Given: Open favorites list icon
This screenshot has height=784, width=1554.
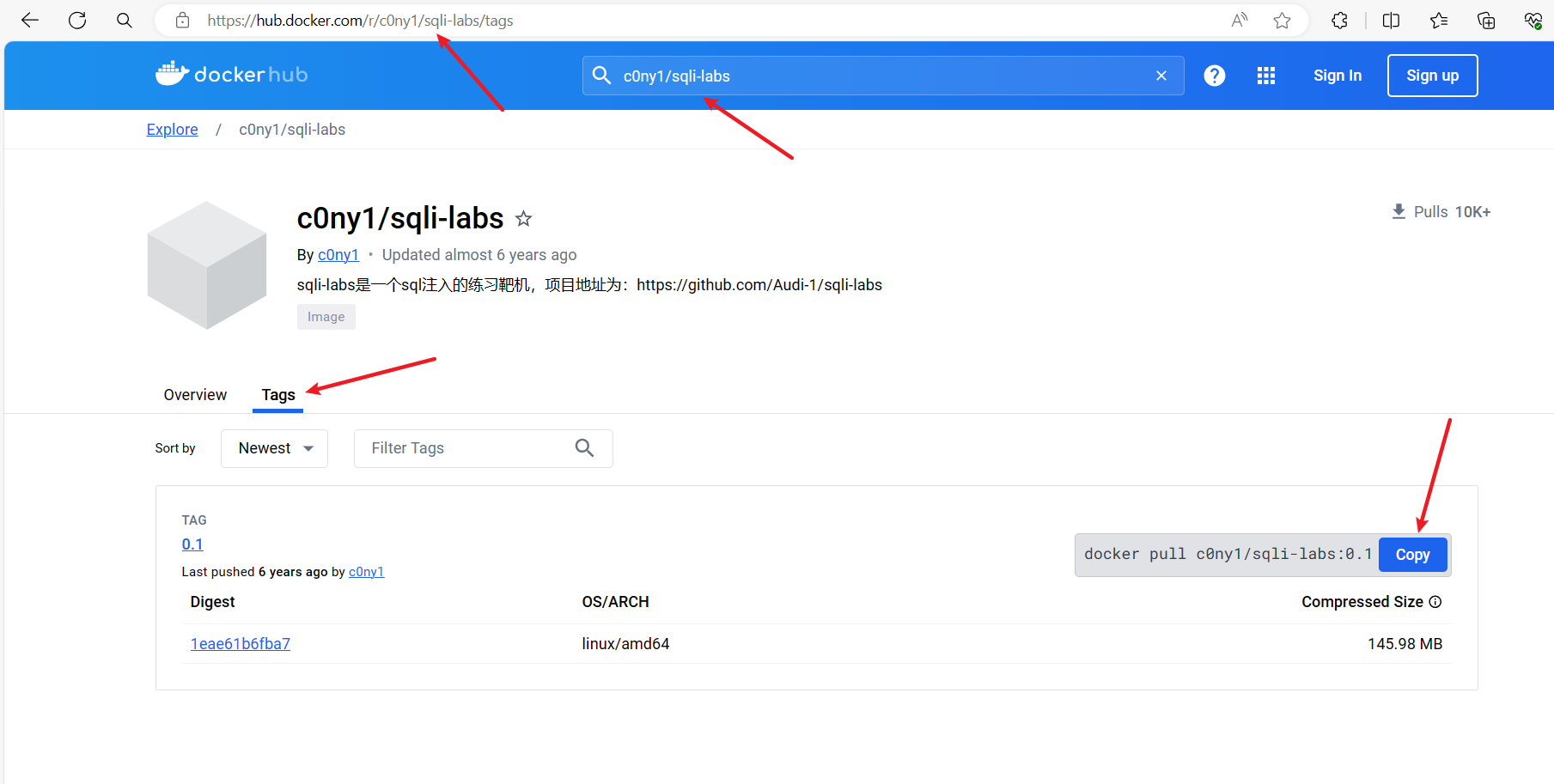Looking at the screenshot, I should (x=1439, y=21).
